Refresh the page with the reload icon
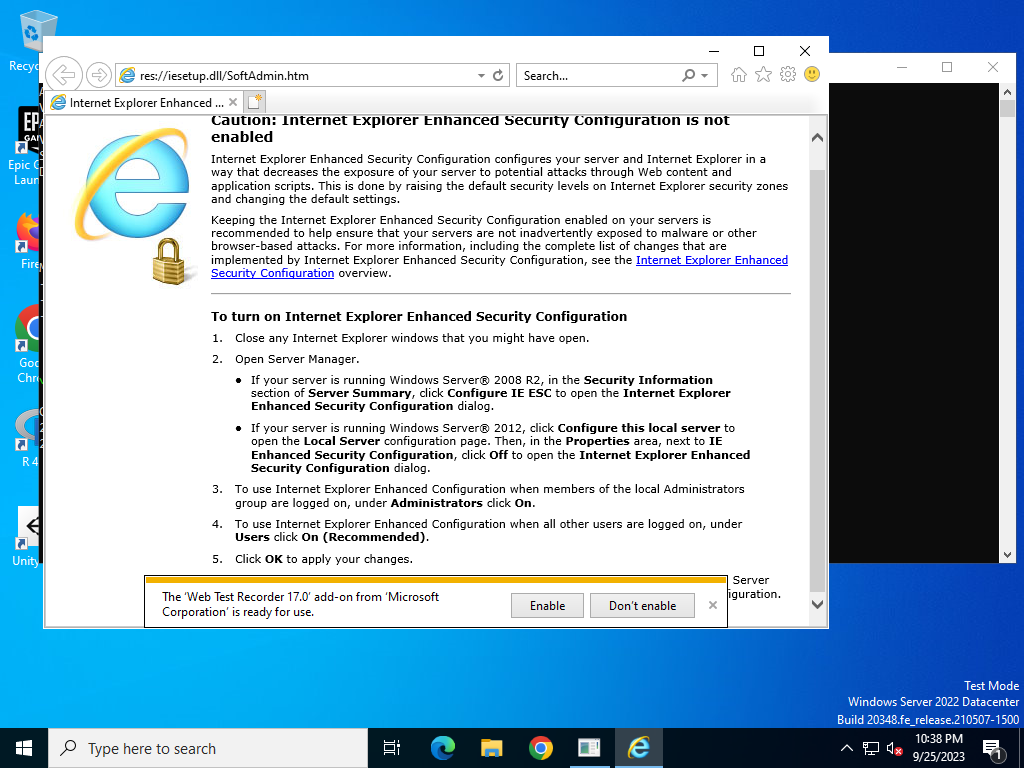1024x768 pixels. (x=498, y=75)
